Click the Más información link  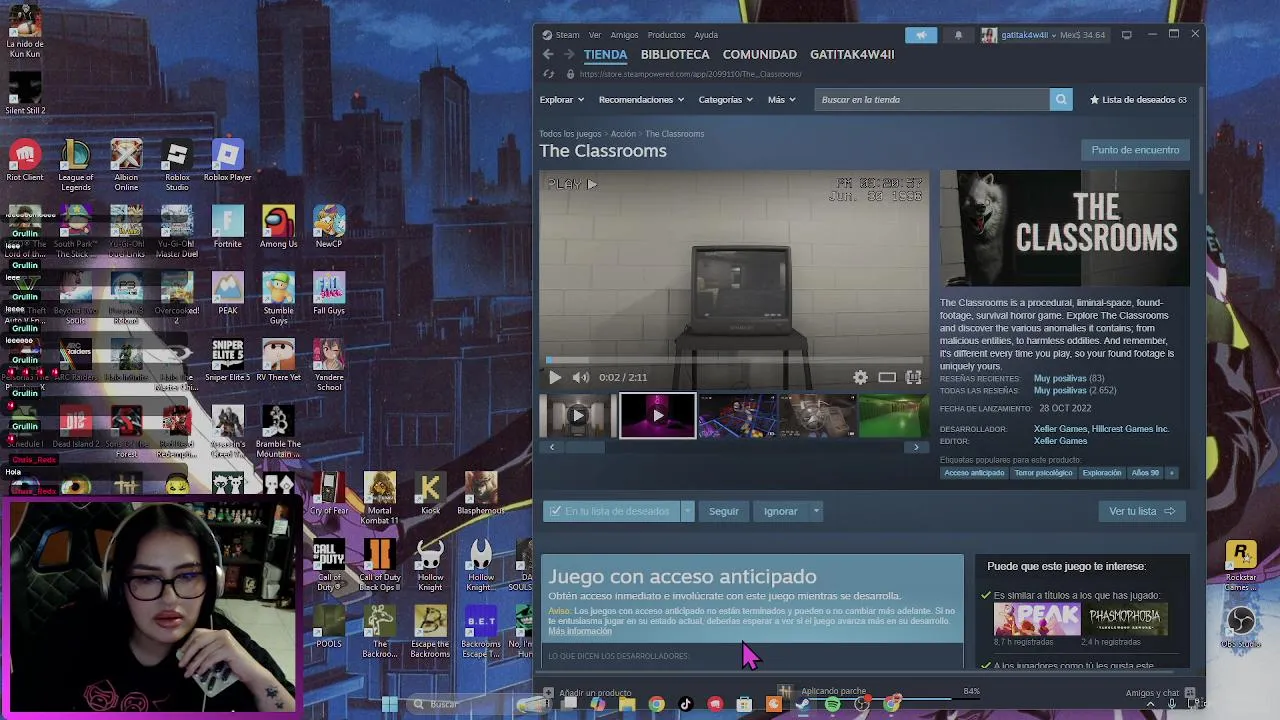click(580, 632)
